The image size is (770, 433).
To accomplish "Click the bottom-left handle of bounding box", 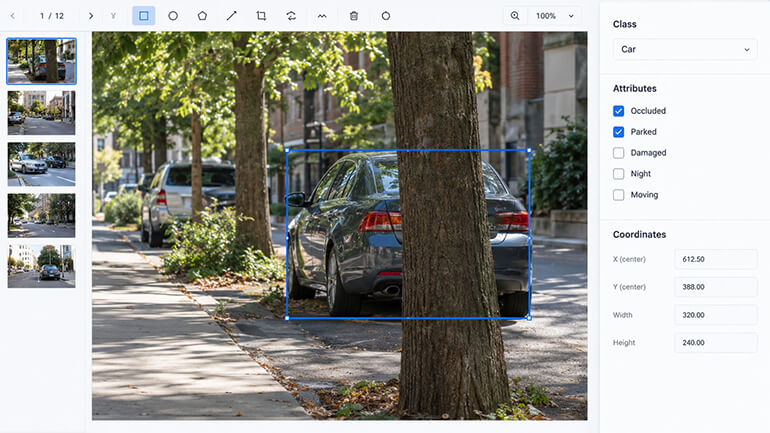I will (287, 318).
